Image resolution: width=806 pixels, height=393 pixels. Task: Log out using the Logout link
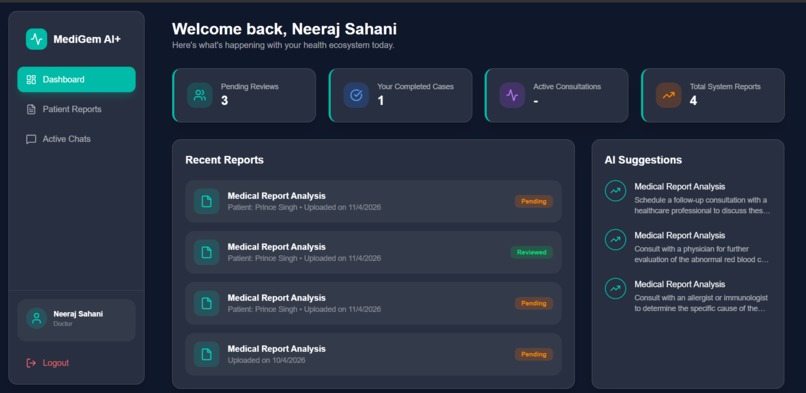[47, 363]
